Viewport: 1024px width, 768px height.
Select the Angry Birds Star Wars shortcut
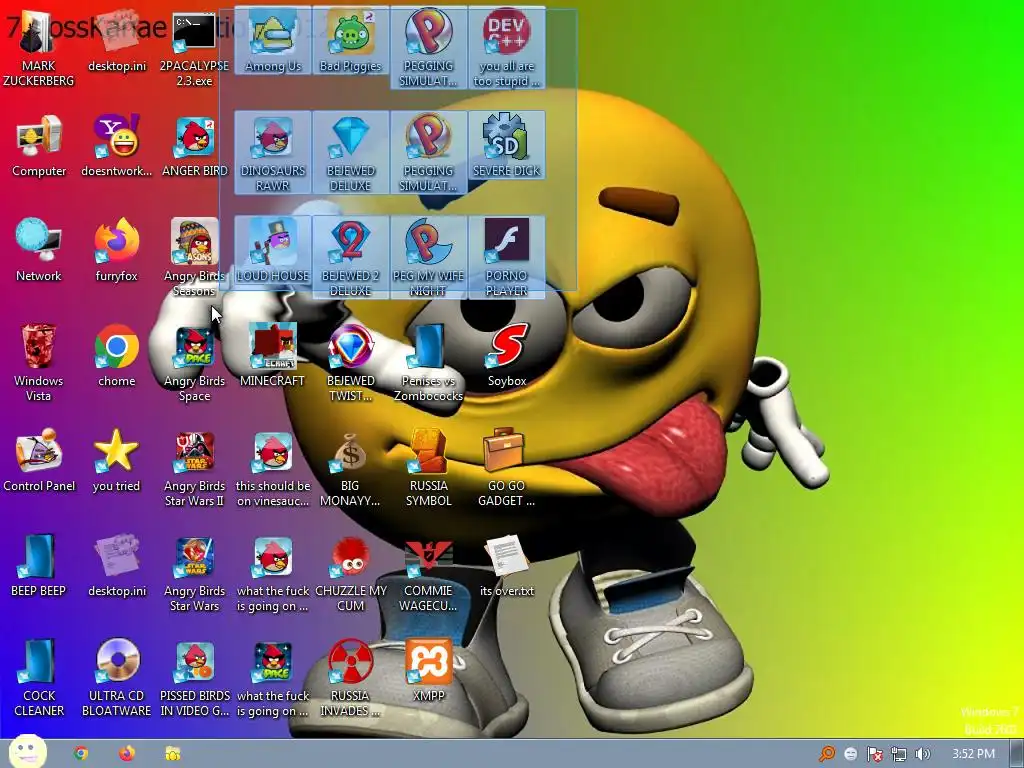(194, 573)
